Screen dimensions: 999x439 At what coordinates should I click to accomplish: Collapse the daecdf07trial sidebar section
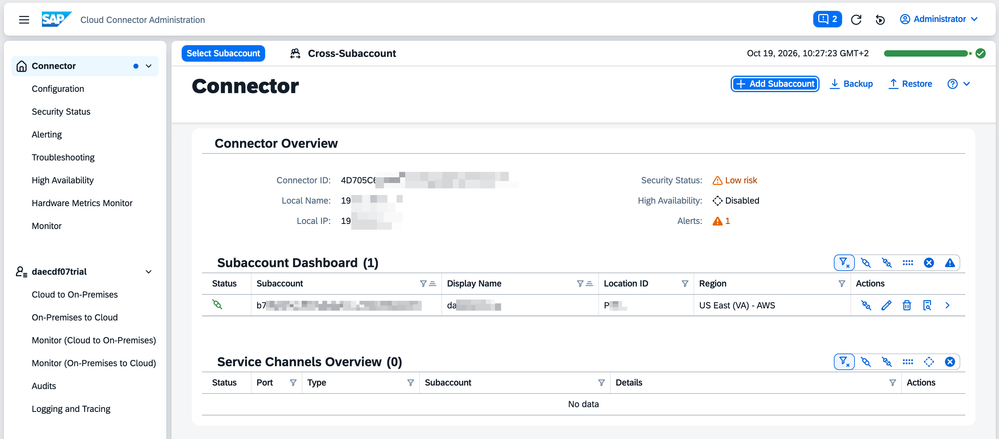pyautogui.click(x=148, y=271)
